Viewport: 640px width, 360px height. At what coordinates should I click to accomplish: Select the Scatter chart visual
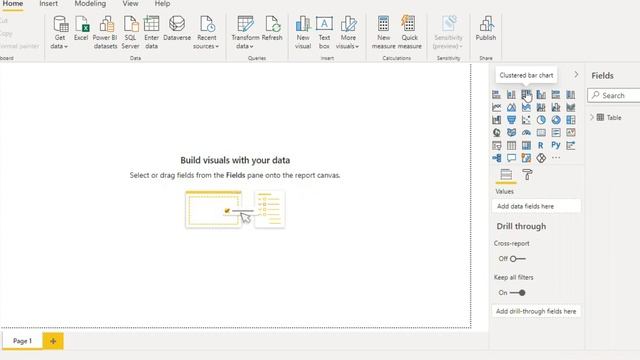(x=526, y=120)
